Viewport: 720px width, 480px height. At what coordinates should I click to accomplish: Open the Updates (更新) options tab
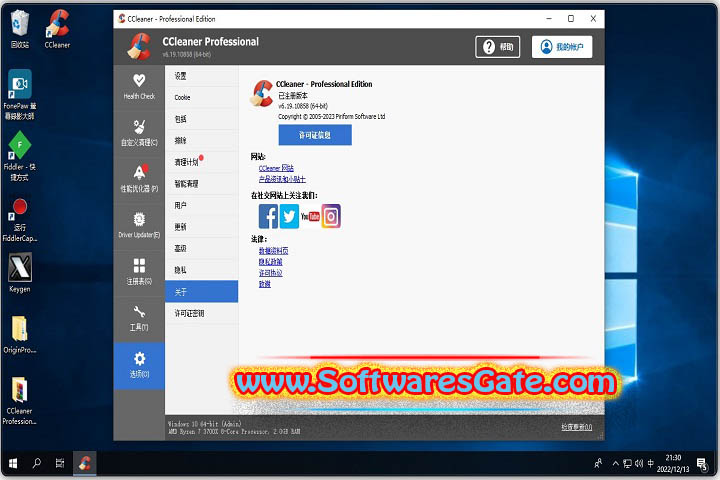point(202,227)
